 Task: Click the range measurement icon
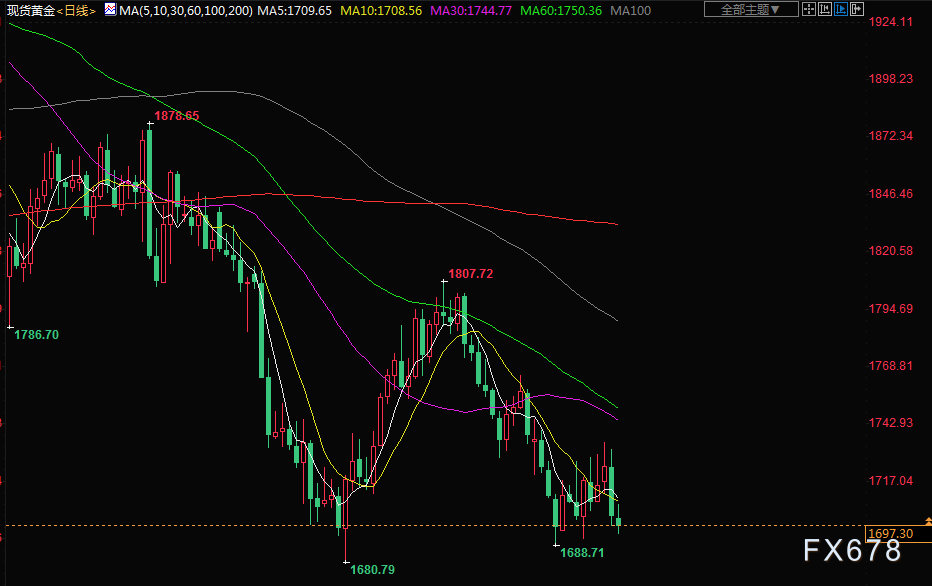[826, 10]
